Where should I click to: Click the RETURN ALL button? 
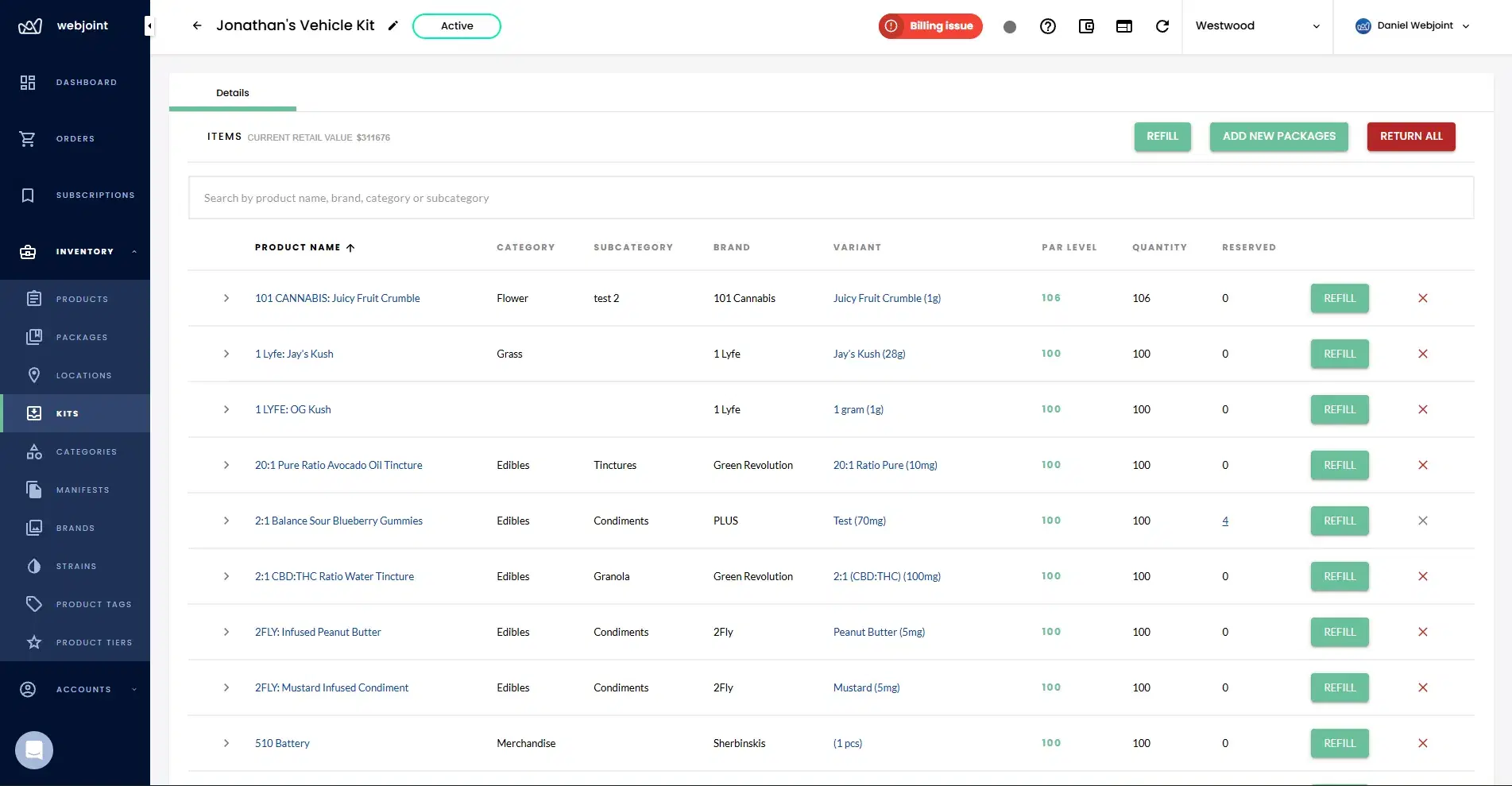(x=1410, y=136)
